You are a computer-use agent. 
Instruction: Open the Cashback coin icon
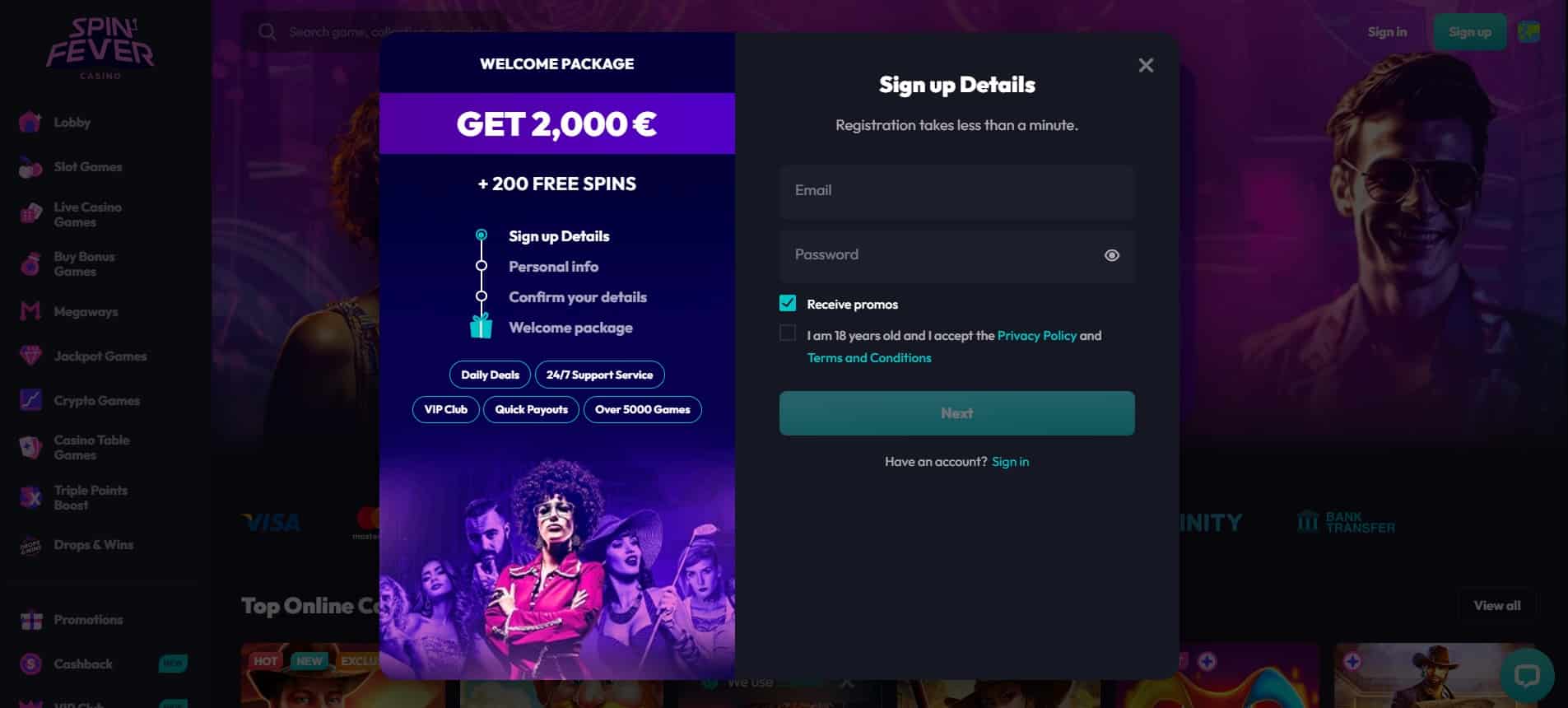tap(31, 664)
